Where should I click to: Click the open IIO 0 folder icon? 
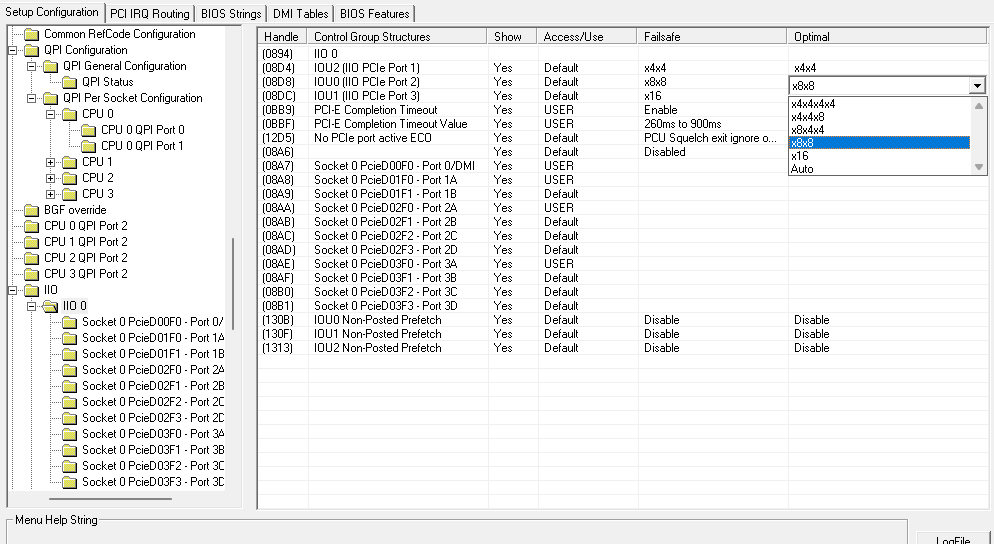coord(51,306)
